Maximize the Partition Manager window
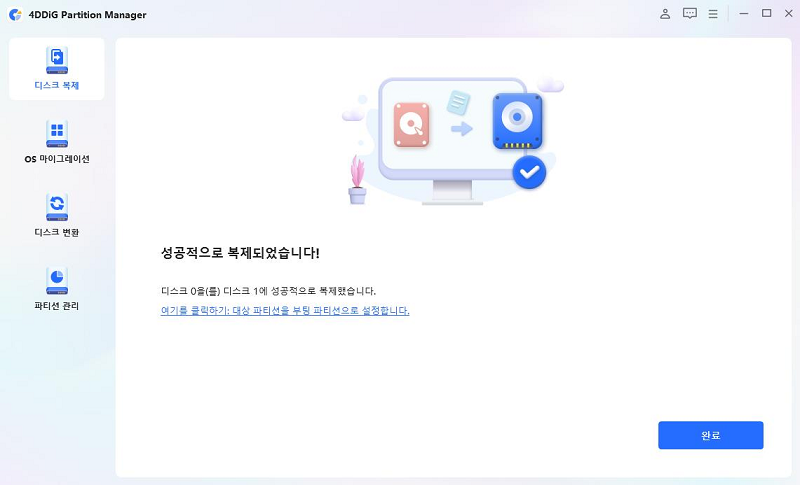800x485 pixels. click(x=766, y=14)
